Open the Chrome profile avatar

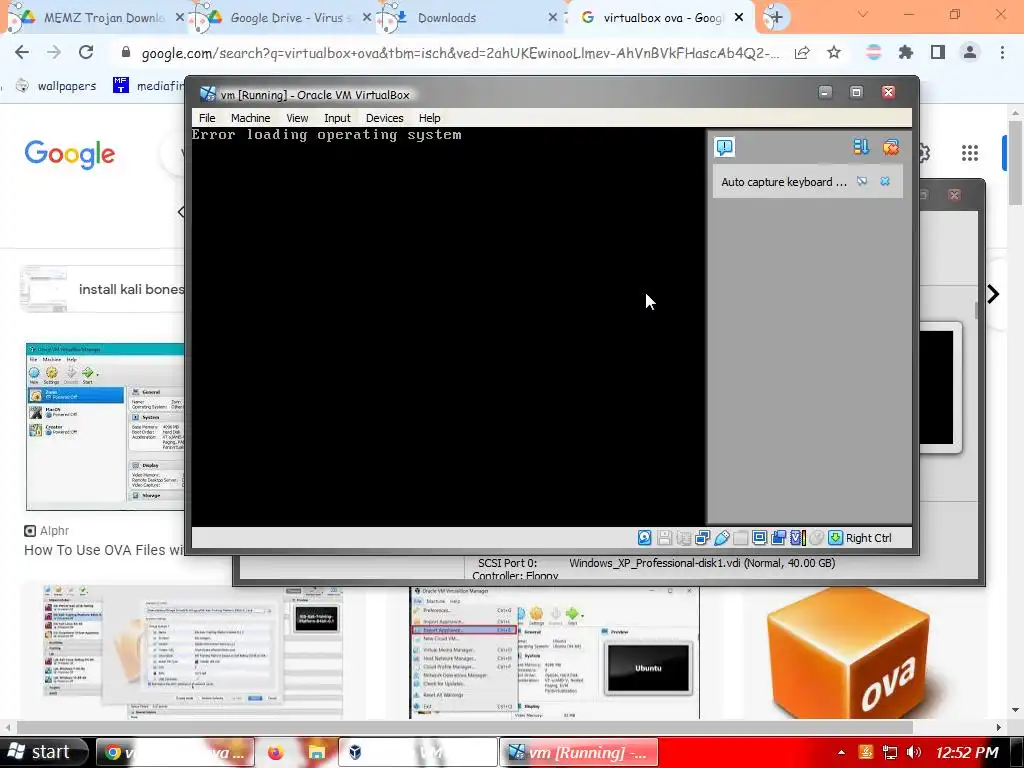pyautogui.click(x=970, y=52)
